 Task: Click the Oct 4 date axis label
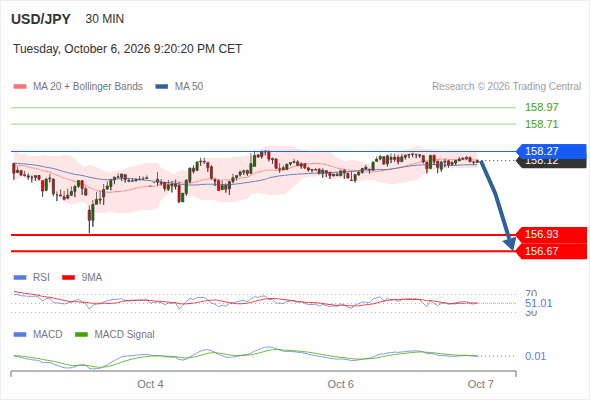150,384
